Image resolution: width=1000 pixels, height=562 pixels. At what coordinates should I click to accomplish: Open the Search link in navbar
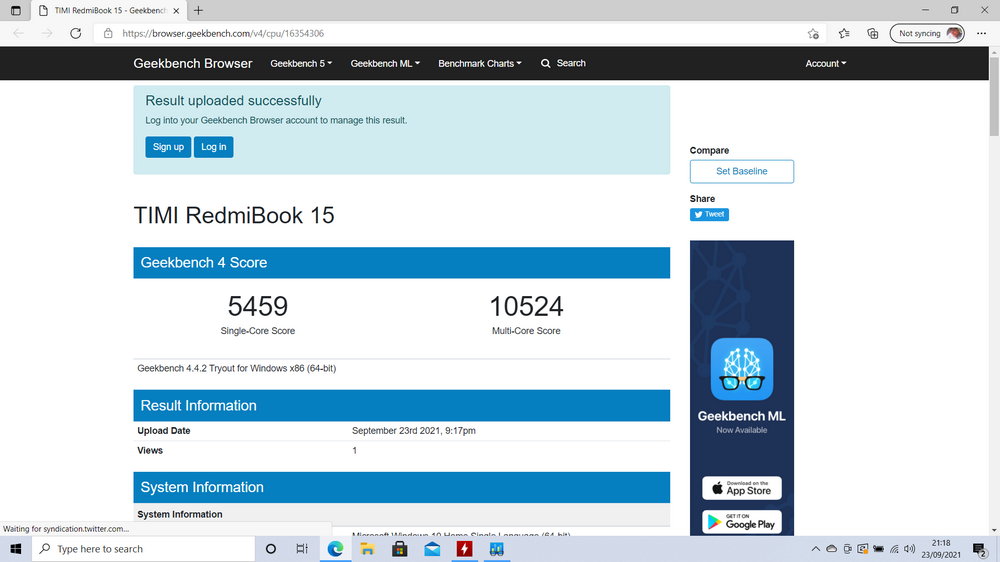coord(563,63)
